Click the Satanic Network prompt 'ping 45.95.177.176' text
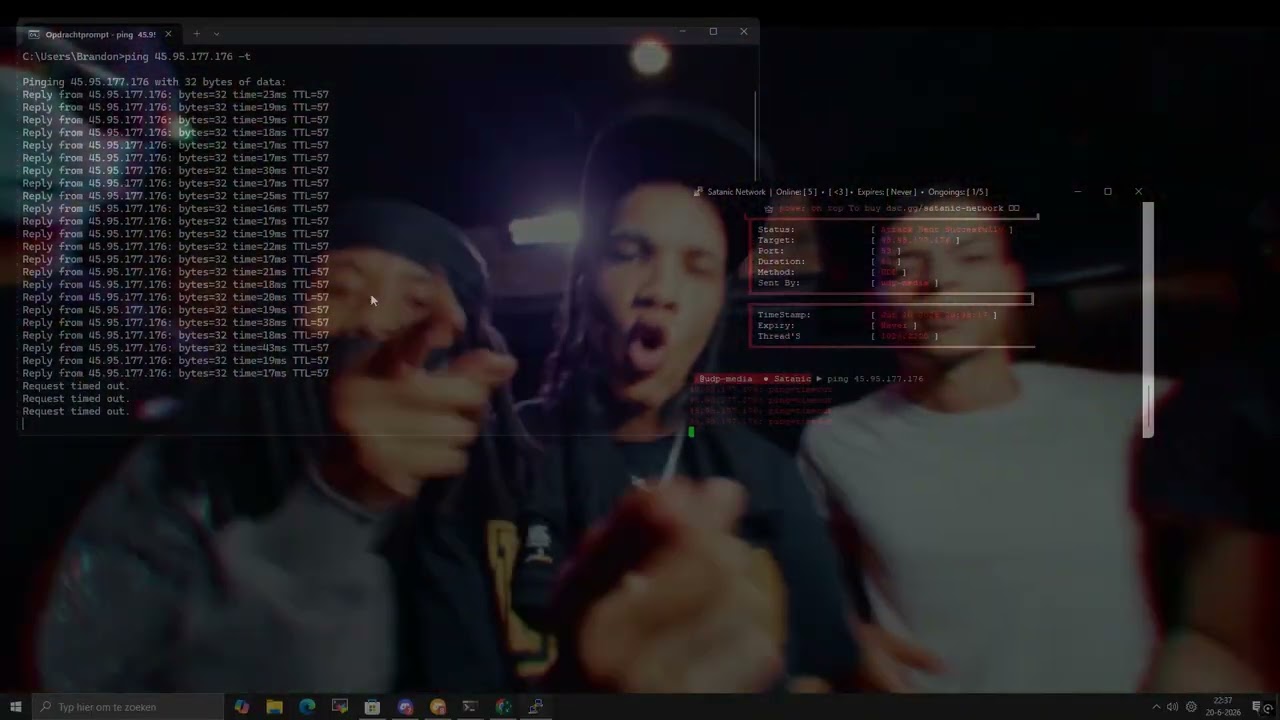Viewport: 1280px width, 720px height. pyautogui.click(x=875, y=379)
